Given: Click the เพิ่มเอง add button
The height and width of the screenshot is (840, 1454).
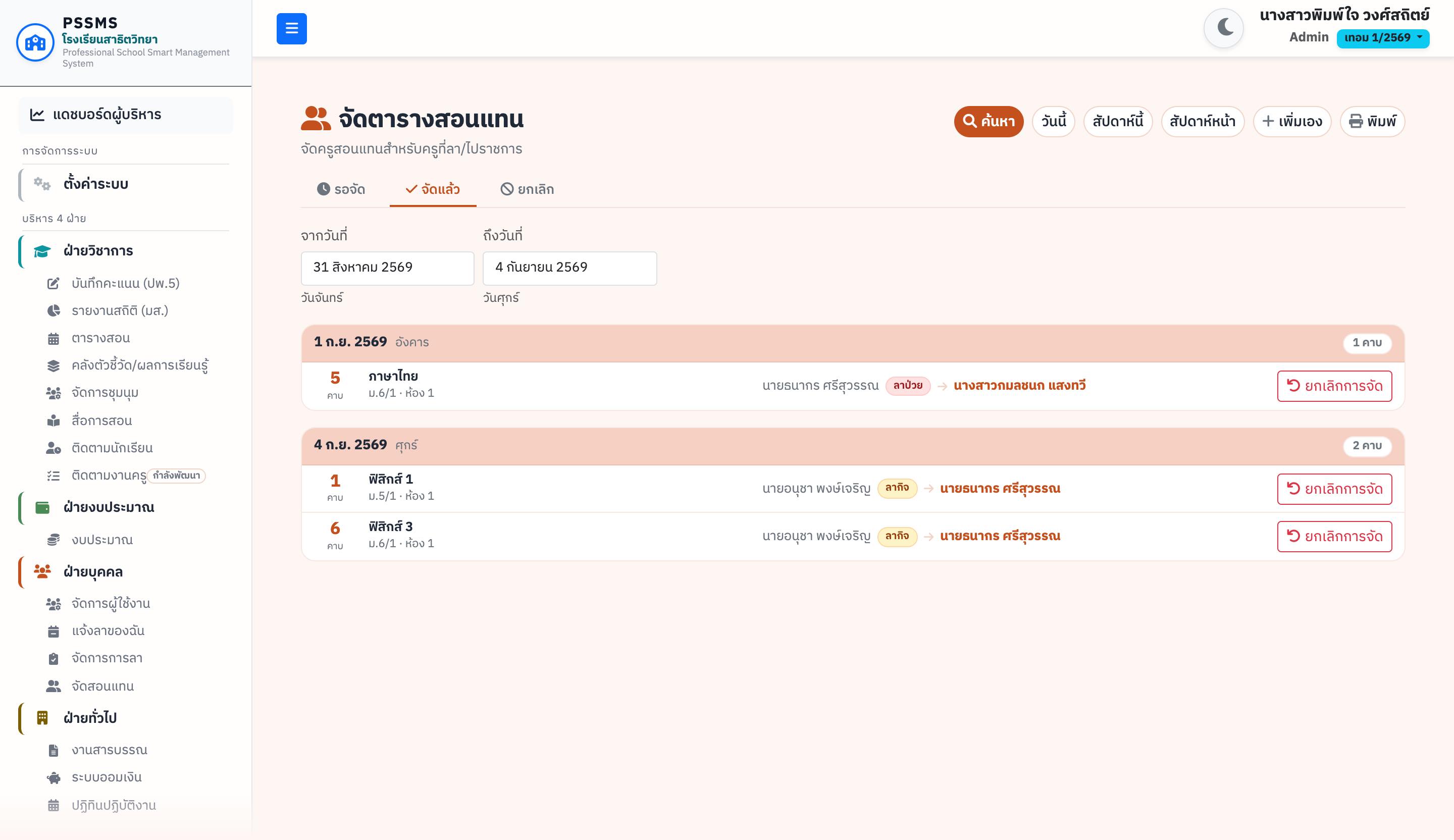Looking at the screenshot, I should (1292, 121).
